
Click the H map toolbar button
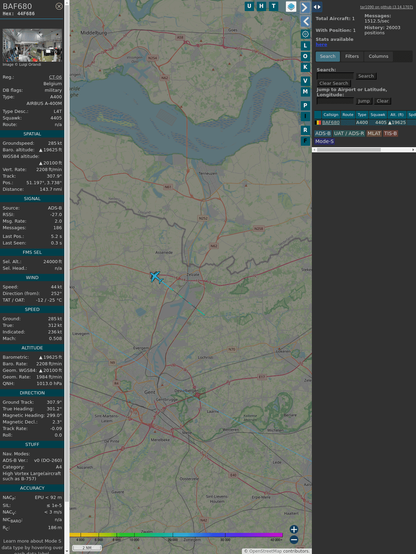[262, 6]
